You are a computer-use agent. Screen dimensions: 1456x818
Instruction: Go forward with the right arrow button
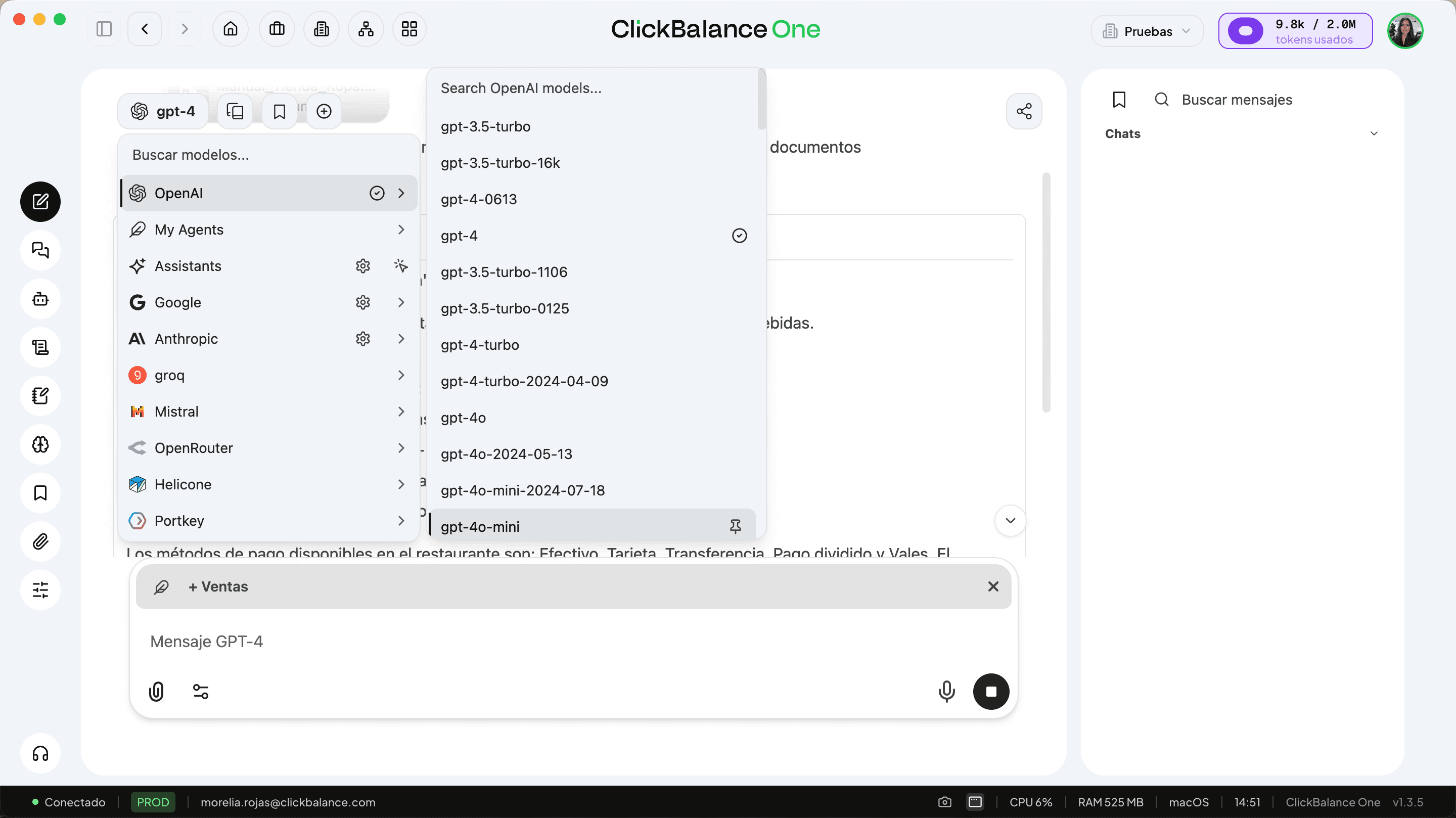click(x=185, y=29)
